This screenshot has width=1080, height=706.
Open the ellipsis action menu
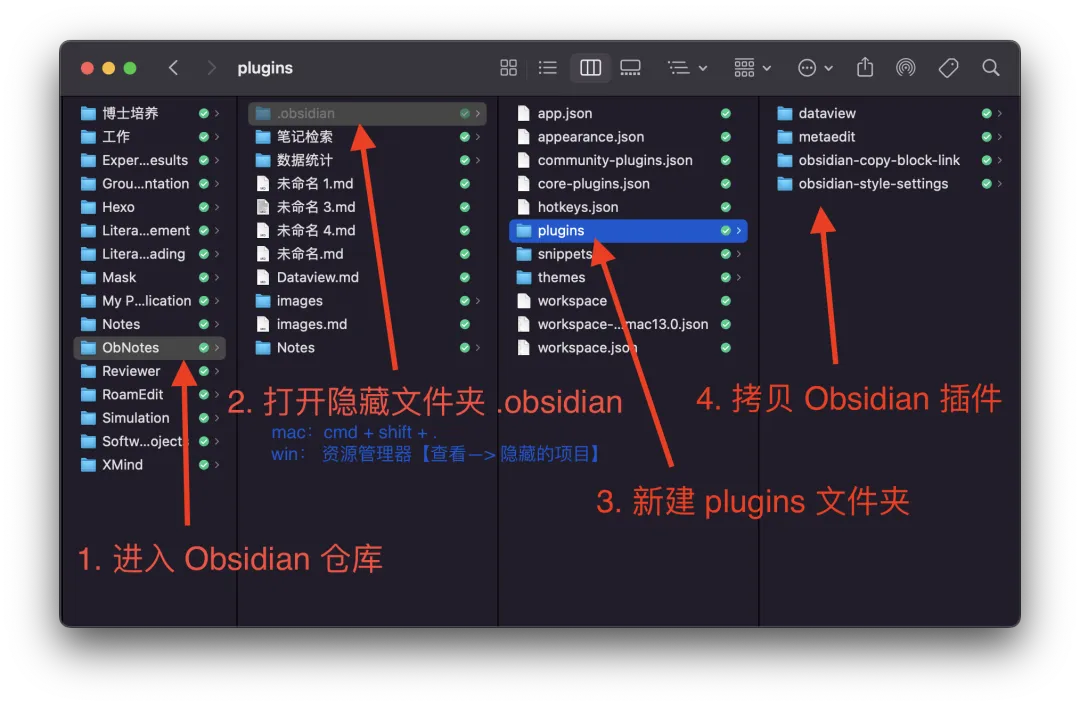[815, 68]
